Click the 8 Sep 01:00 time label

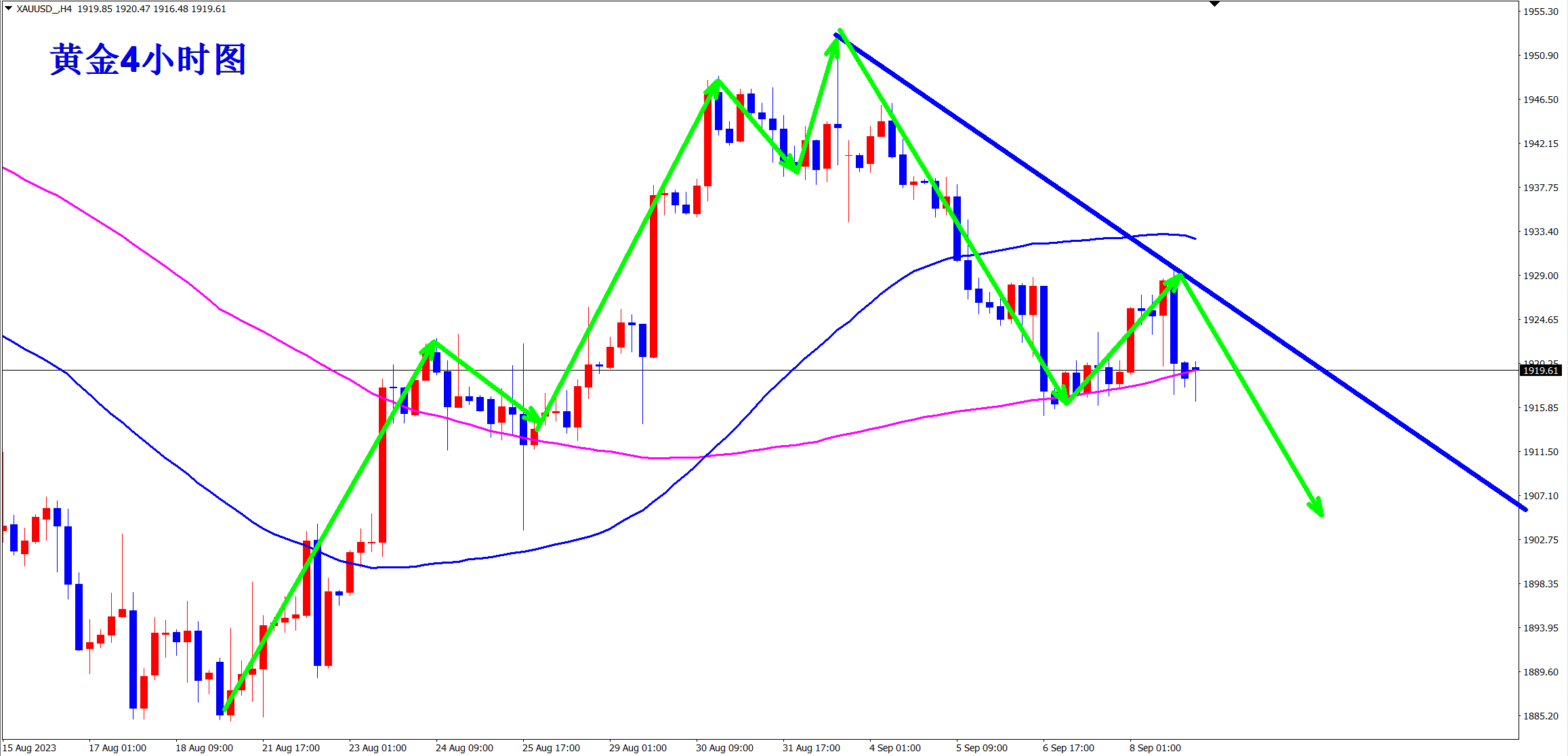(1155, 748)
